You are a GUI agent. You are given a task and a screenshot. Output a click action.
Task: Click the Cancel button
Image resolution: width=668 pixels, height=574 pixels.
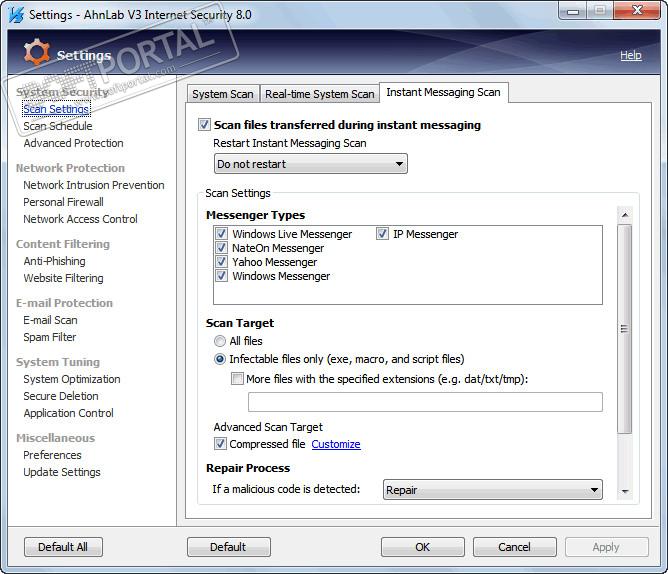tap(515, 547)
